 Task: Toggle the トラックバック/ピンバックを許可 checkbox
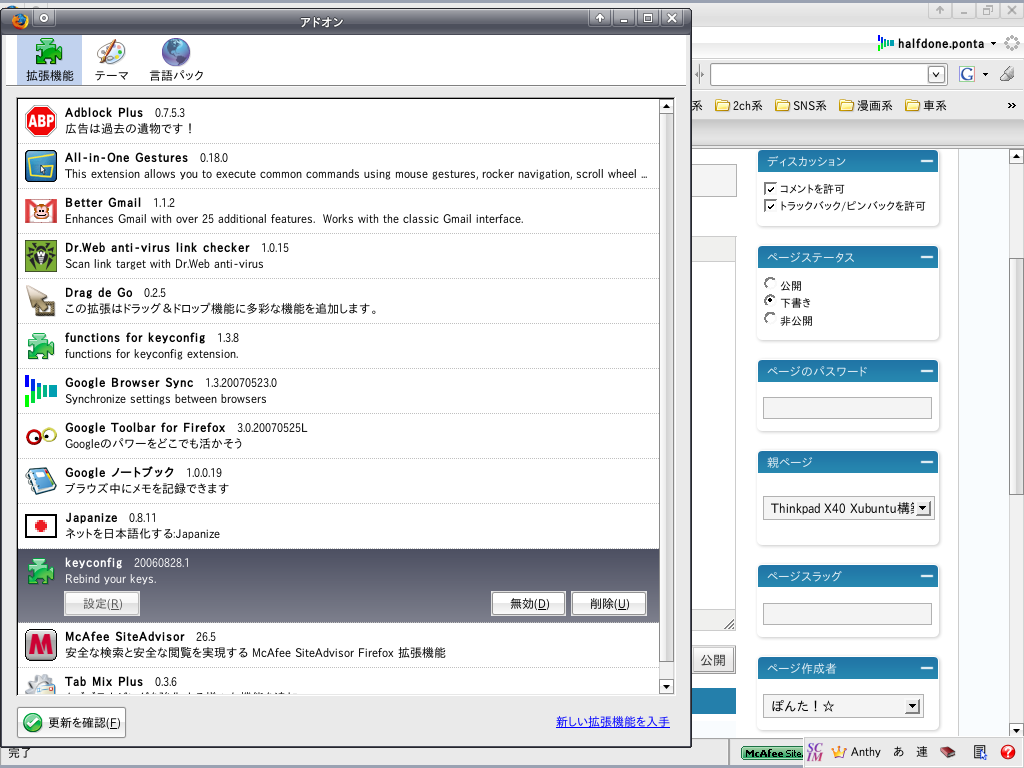coord(771,206)
